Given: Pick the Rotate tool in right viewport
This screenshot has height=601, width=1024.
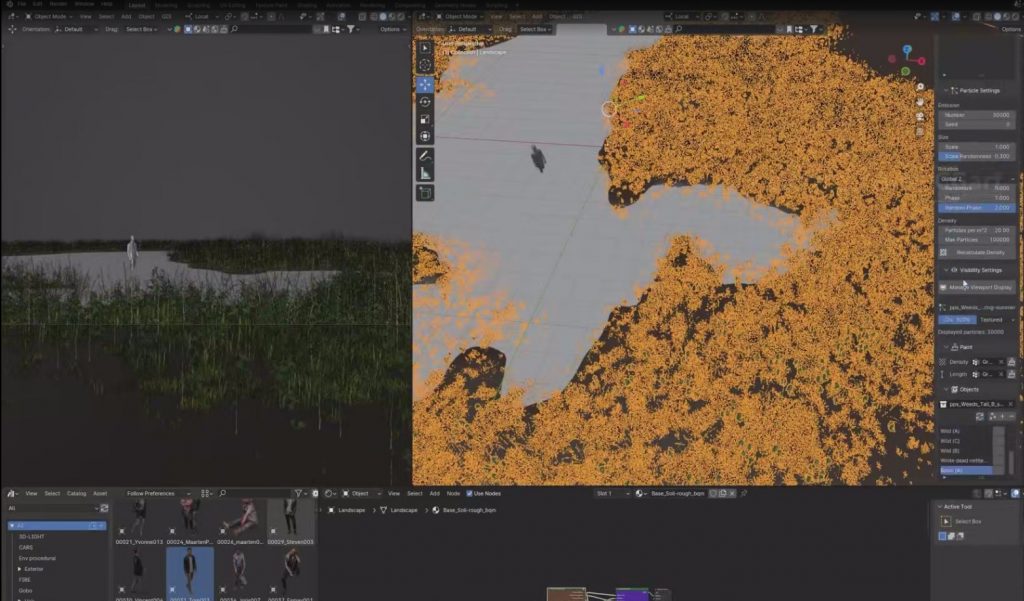Looking at the screenshot, I should (x=425, y=102).
